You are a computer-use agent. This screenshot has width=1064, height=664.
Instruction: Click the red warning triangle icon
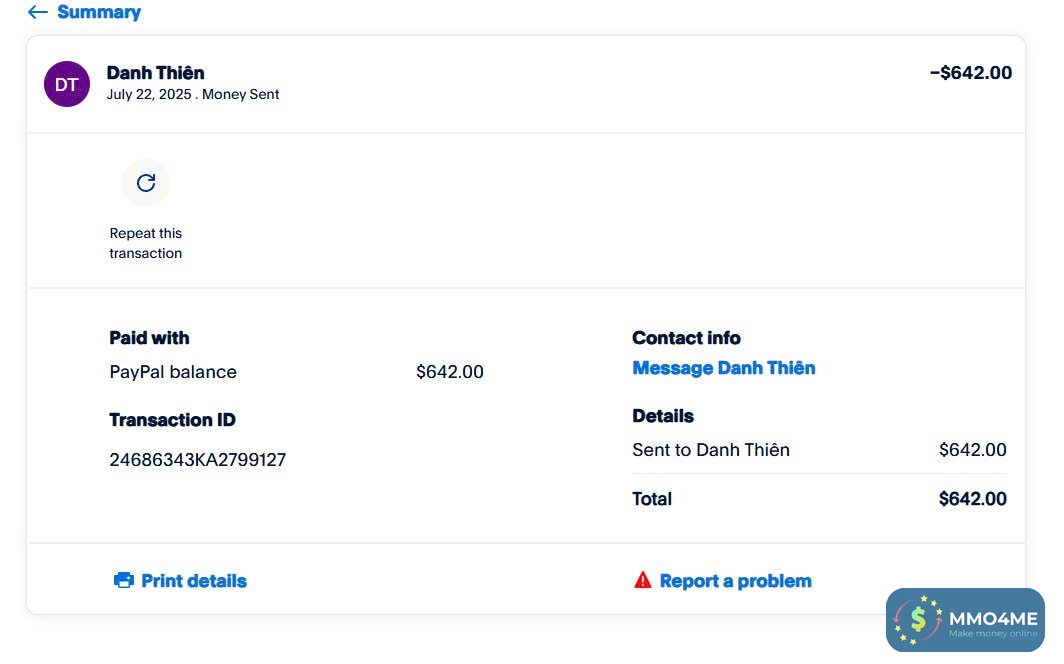click(643, 580)
